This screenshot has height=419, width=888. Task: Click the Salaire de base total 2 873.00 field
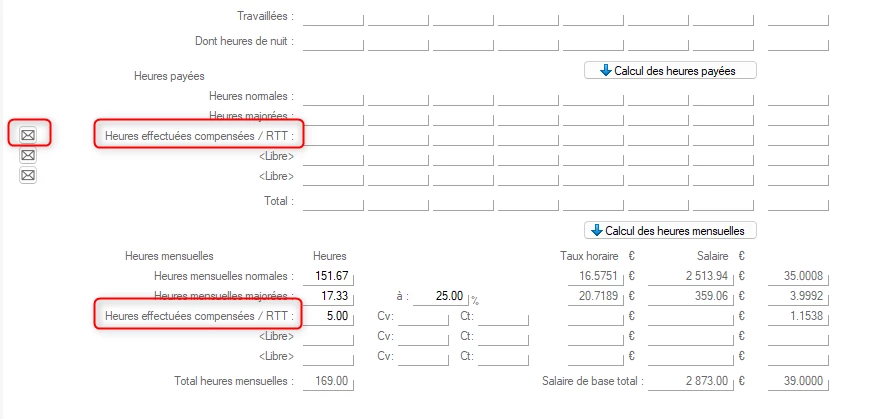tap(691, 381)
